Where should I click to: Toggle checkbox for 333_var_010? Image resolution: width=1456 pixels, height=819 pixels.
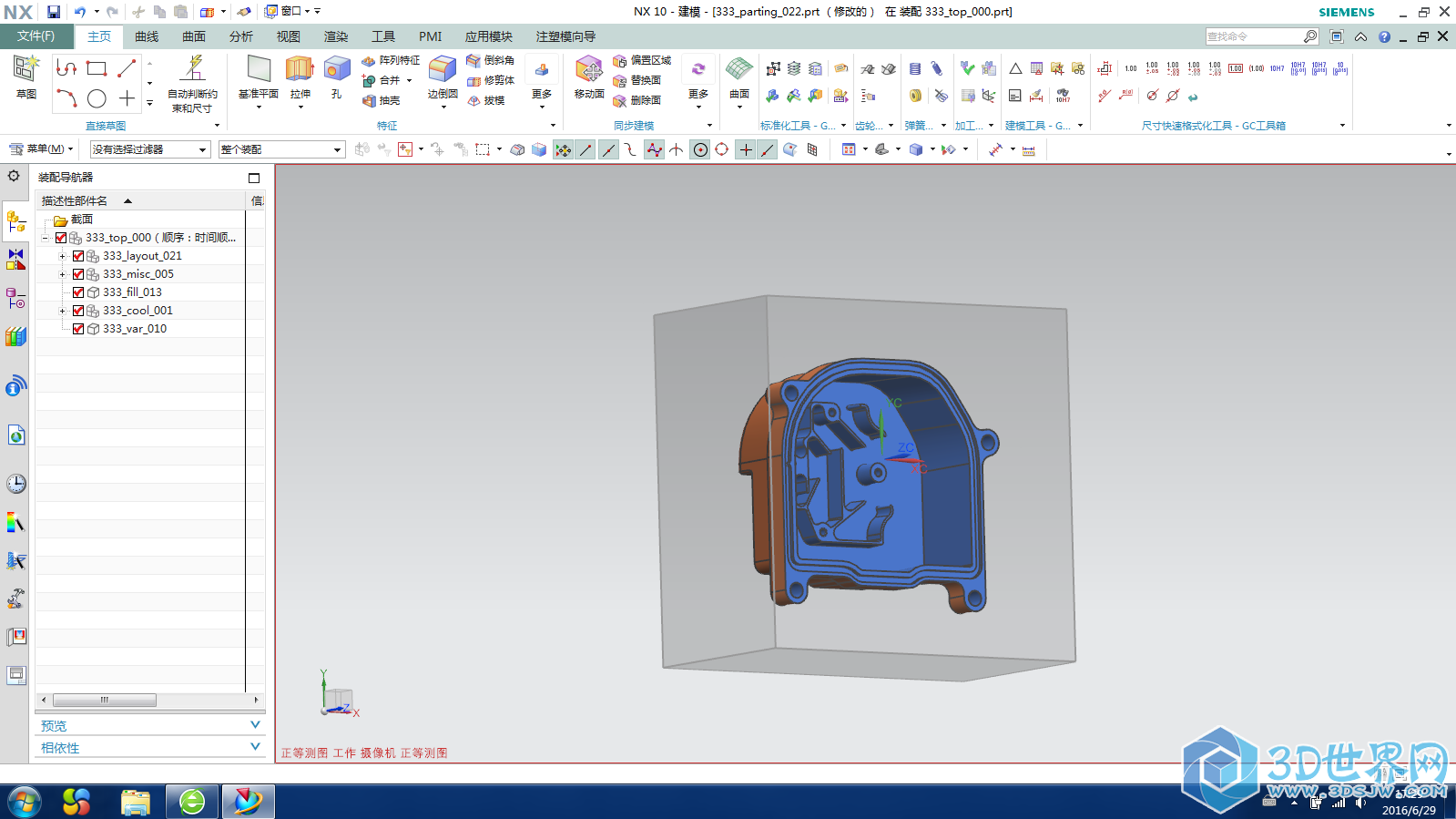78,329
